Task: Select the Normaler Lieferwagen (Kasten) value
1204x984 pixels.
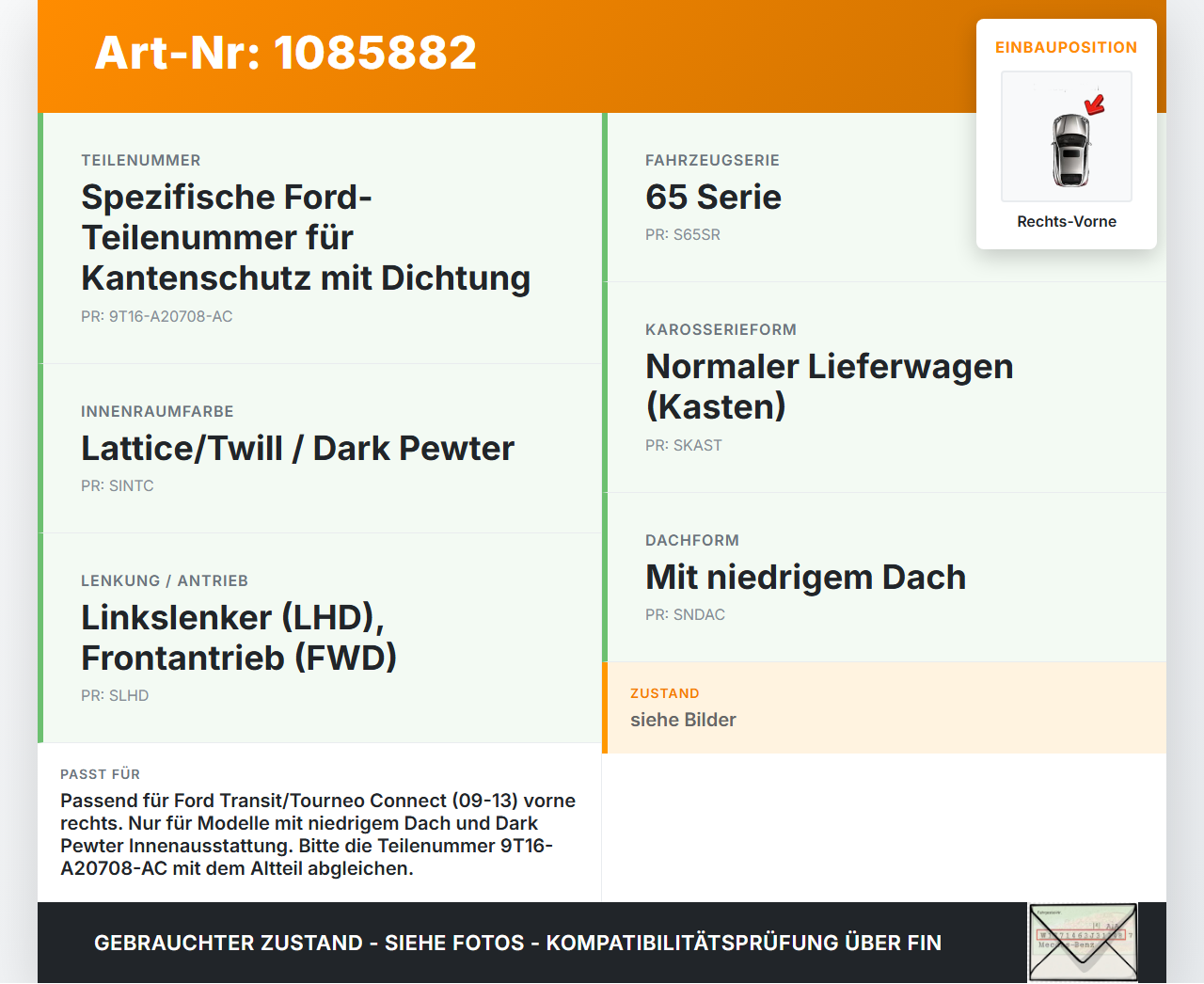Action: point(830,387)
